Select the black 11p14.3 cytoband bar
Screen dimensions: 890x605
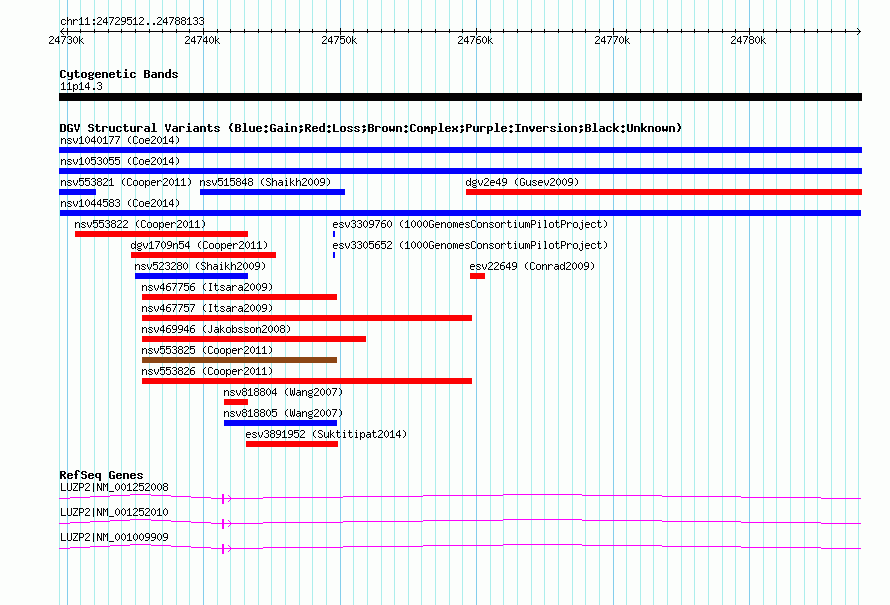[x=460, y=97]
